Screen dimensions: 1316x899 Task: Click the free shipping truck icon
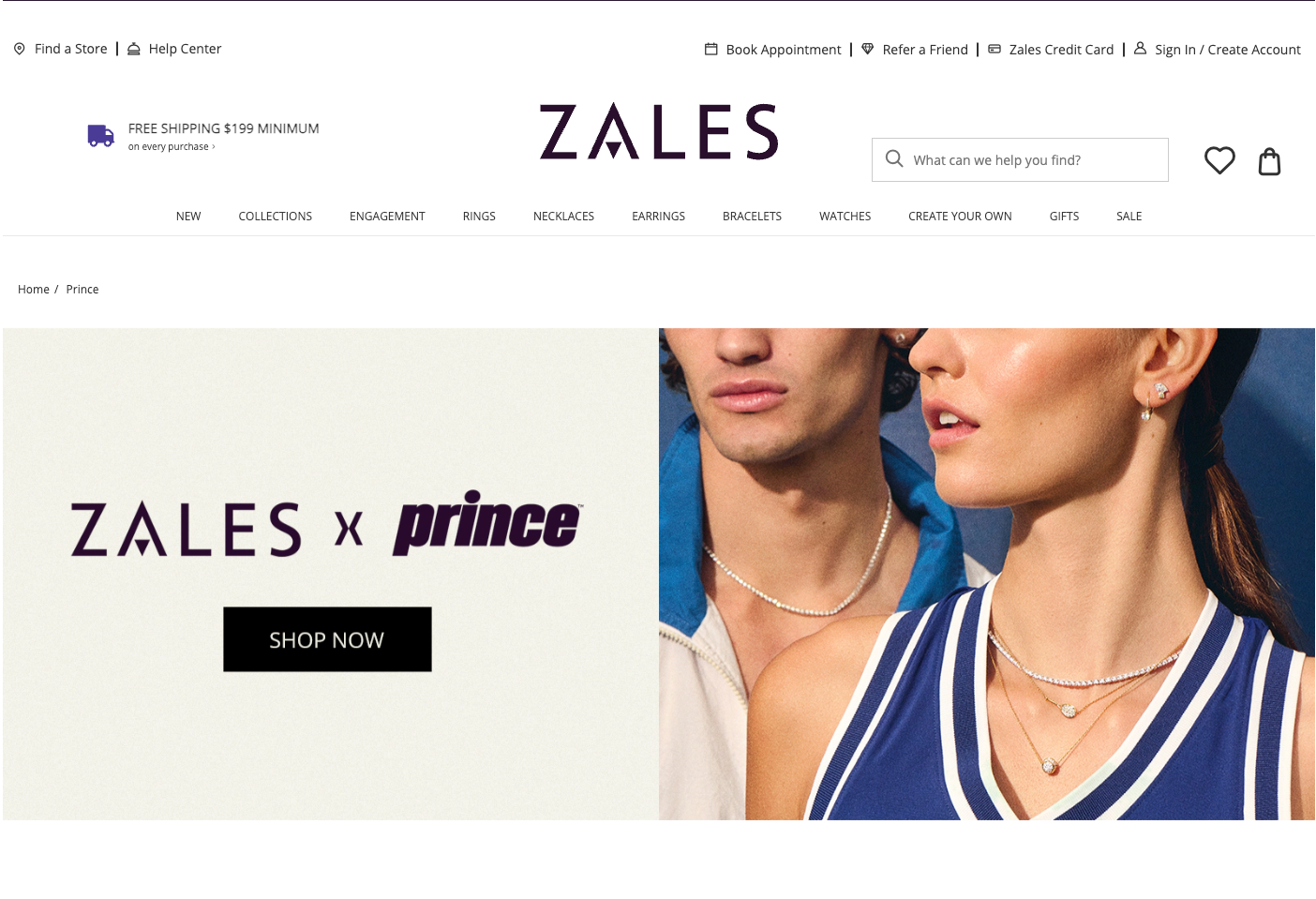click(100, 136)
